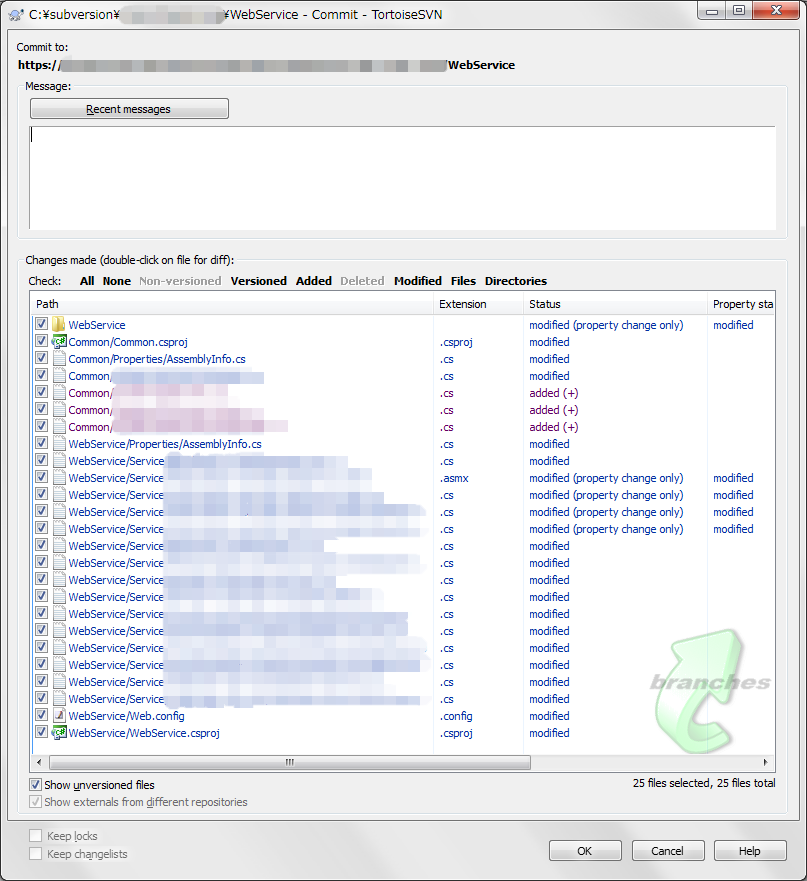Select the Modified check filter
The width and height of the screenshot is (807, 881).
coord(417,281)
